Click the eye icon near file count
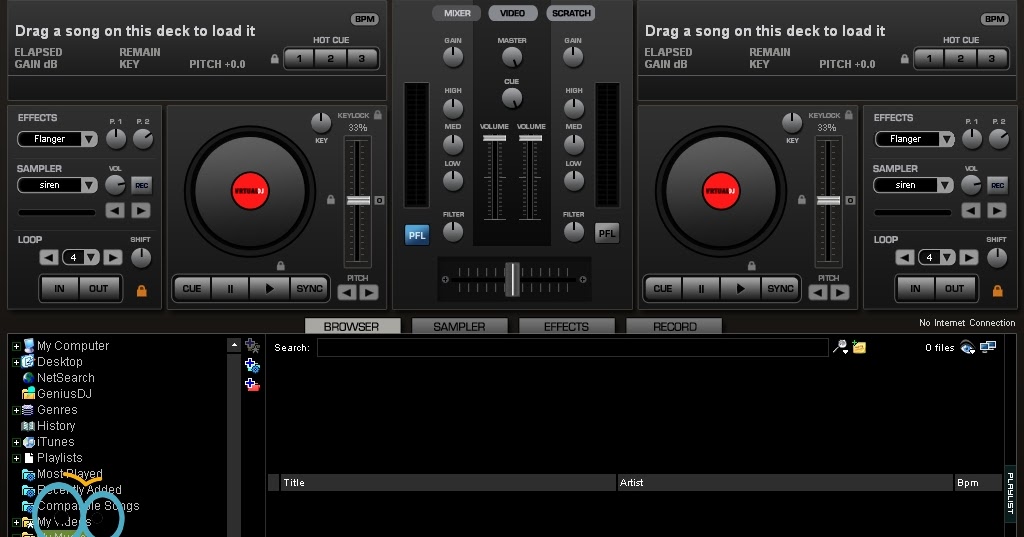 coord(967,348)
